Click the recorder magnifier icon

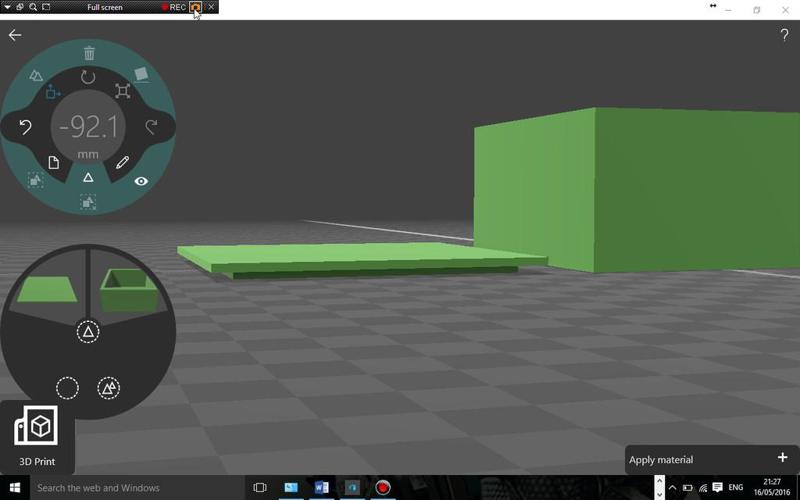(33, 7)
